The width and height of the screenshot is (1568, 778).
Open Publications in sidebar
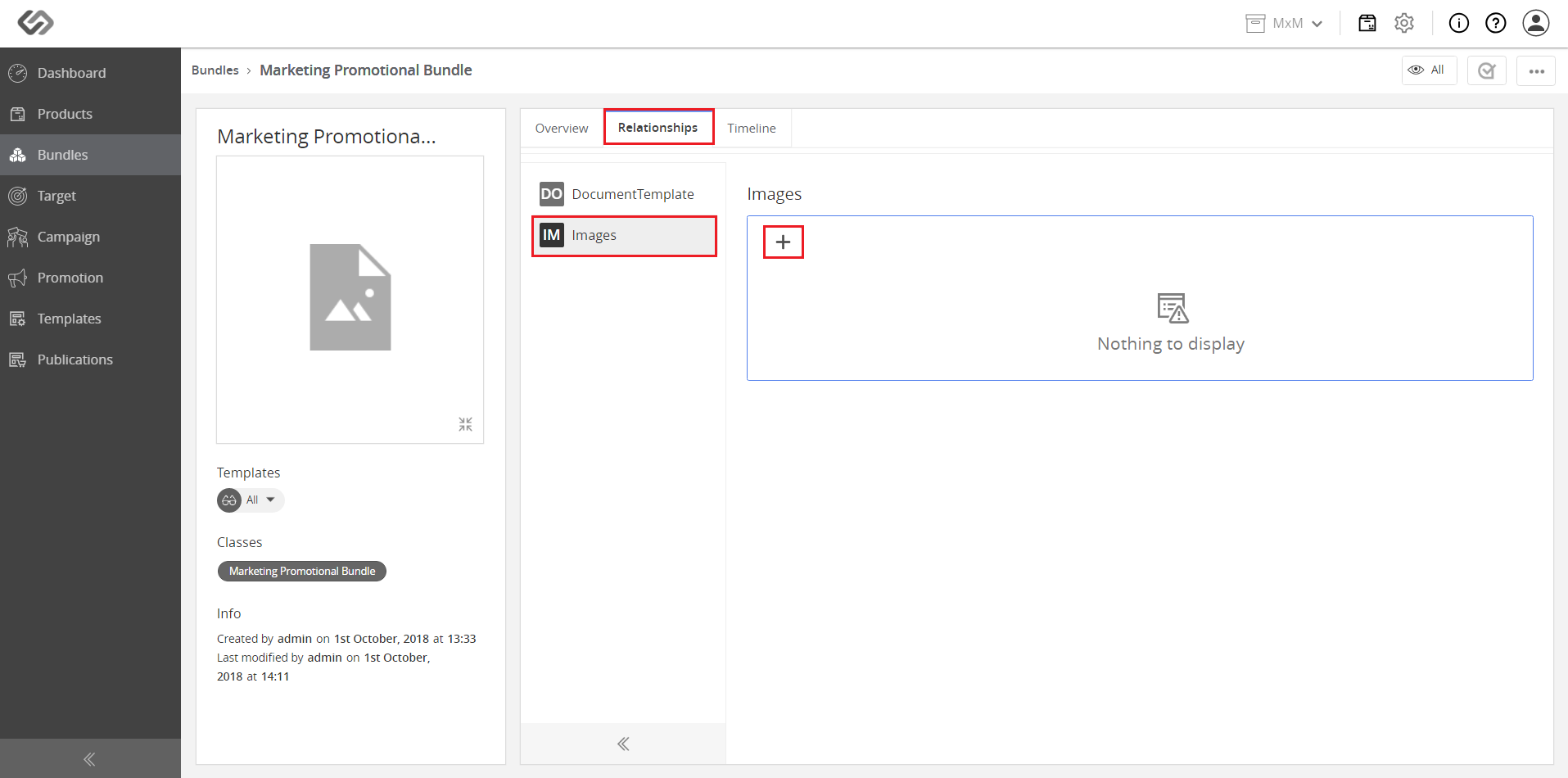tap(90, 360)
